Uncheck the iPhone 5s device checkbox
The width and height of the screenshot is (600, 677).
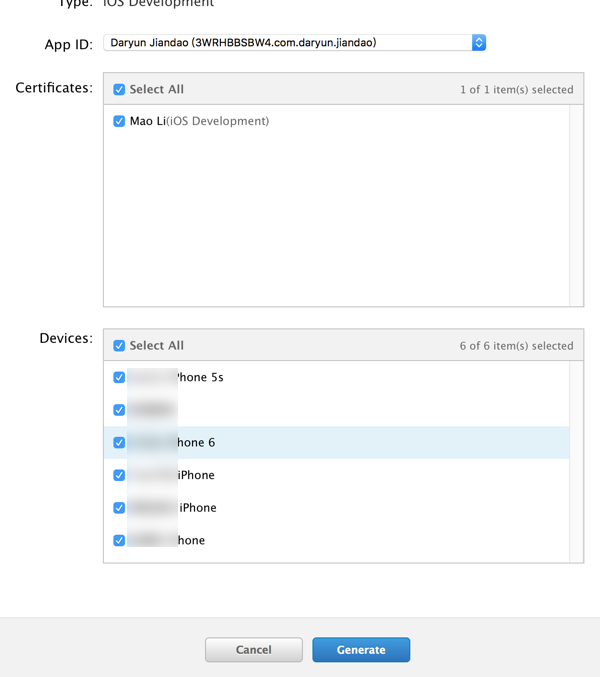click(119, 377)
